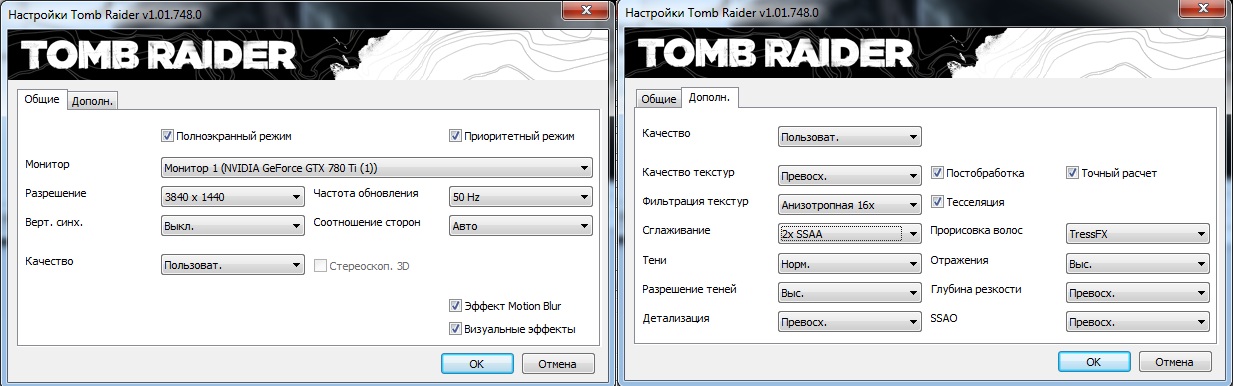Open the Фильтрация текстур dropdown
The width and height of the screenshot is (1234, 386).
point(849,205)
